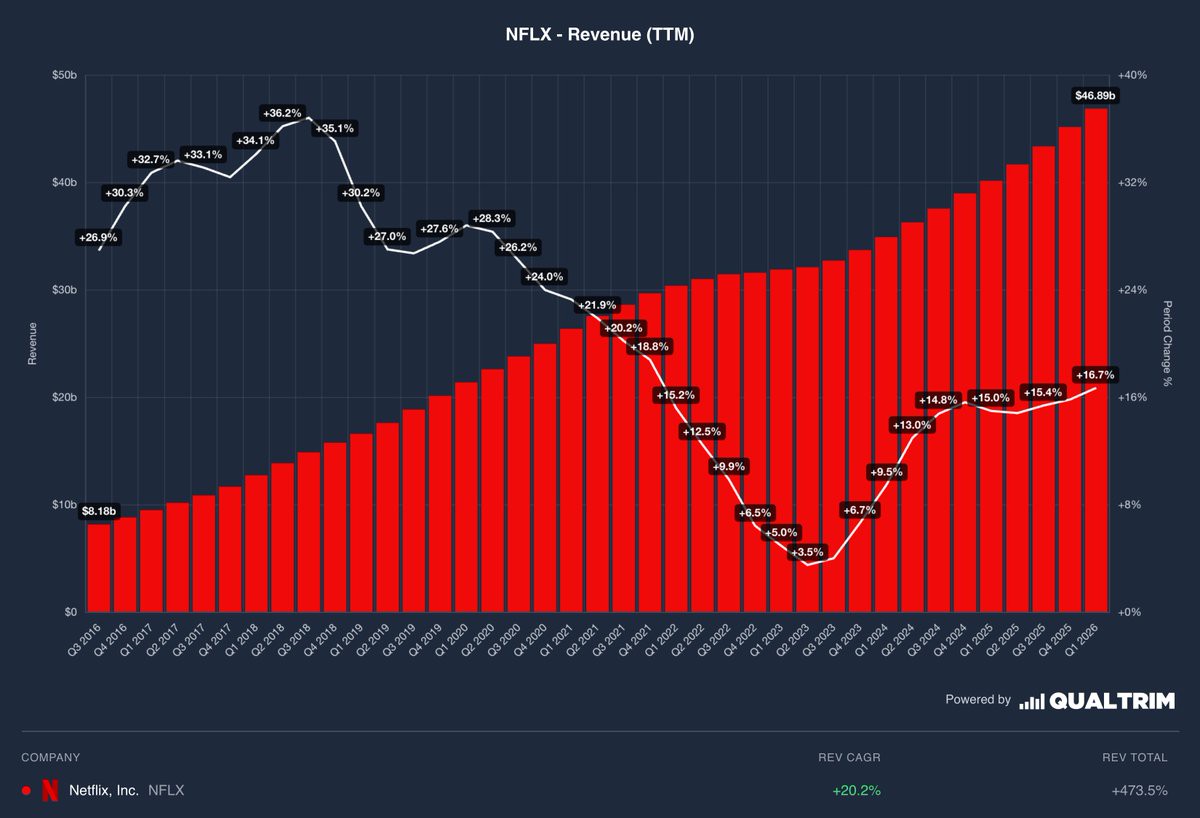This screenshot has width=1200, height=818.
Task: Click the Netflix N logo icon
Action: point(50,790)
